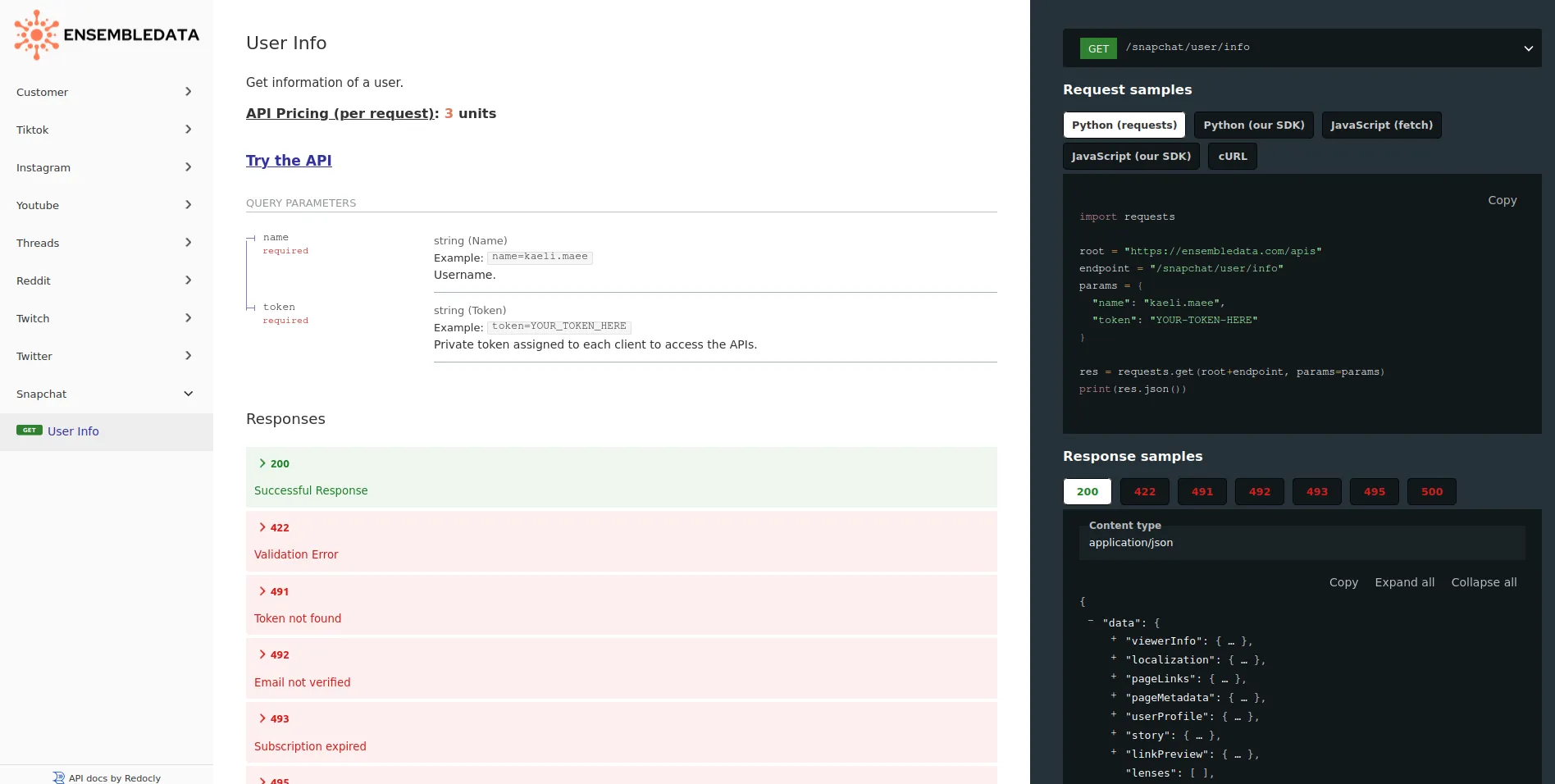
Task: Click the Redocly icon in the footer
Action: [58, 777]
